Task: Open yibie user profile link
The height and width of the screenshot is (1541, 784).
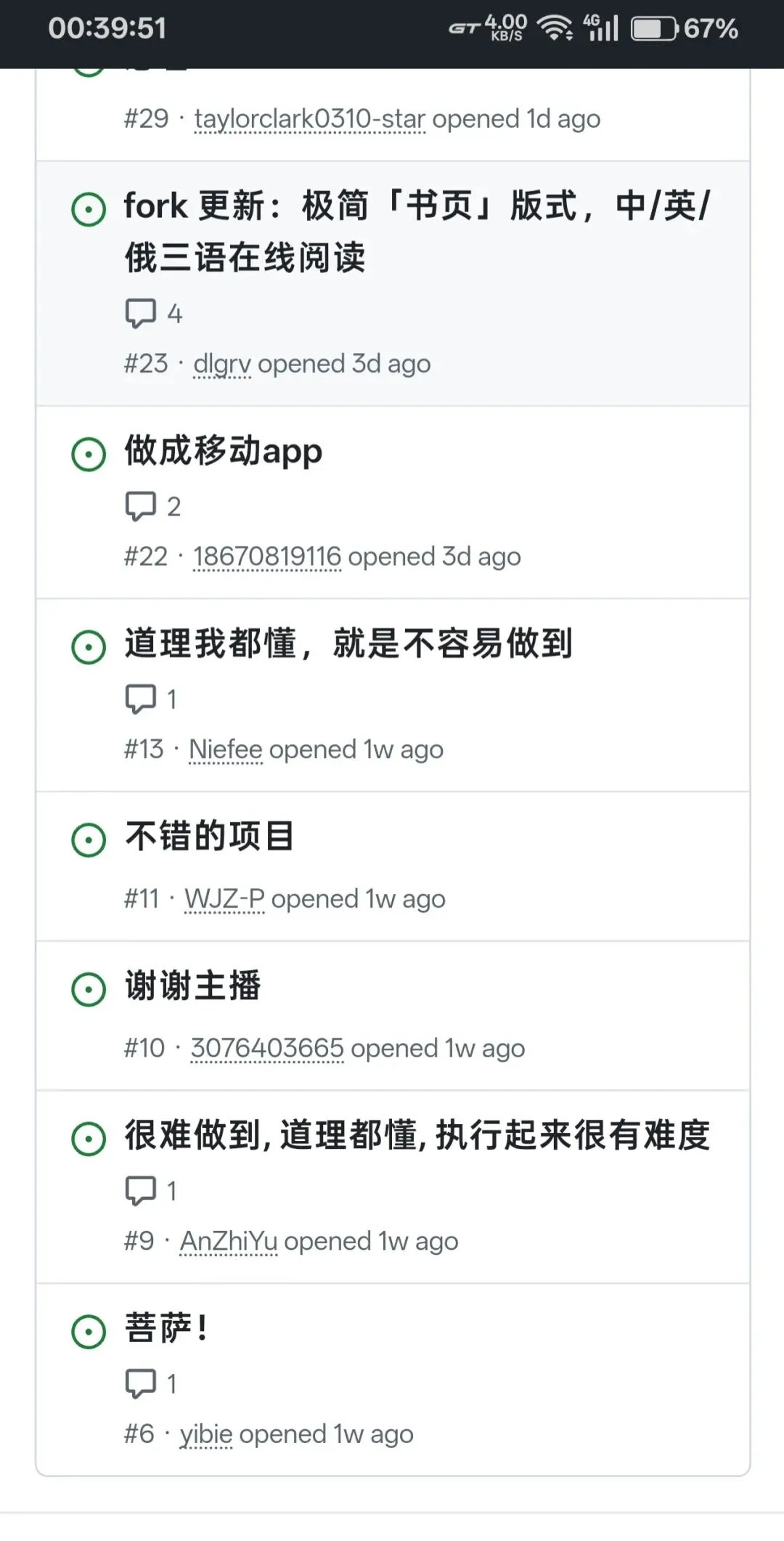Action: [206, 1434]
